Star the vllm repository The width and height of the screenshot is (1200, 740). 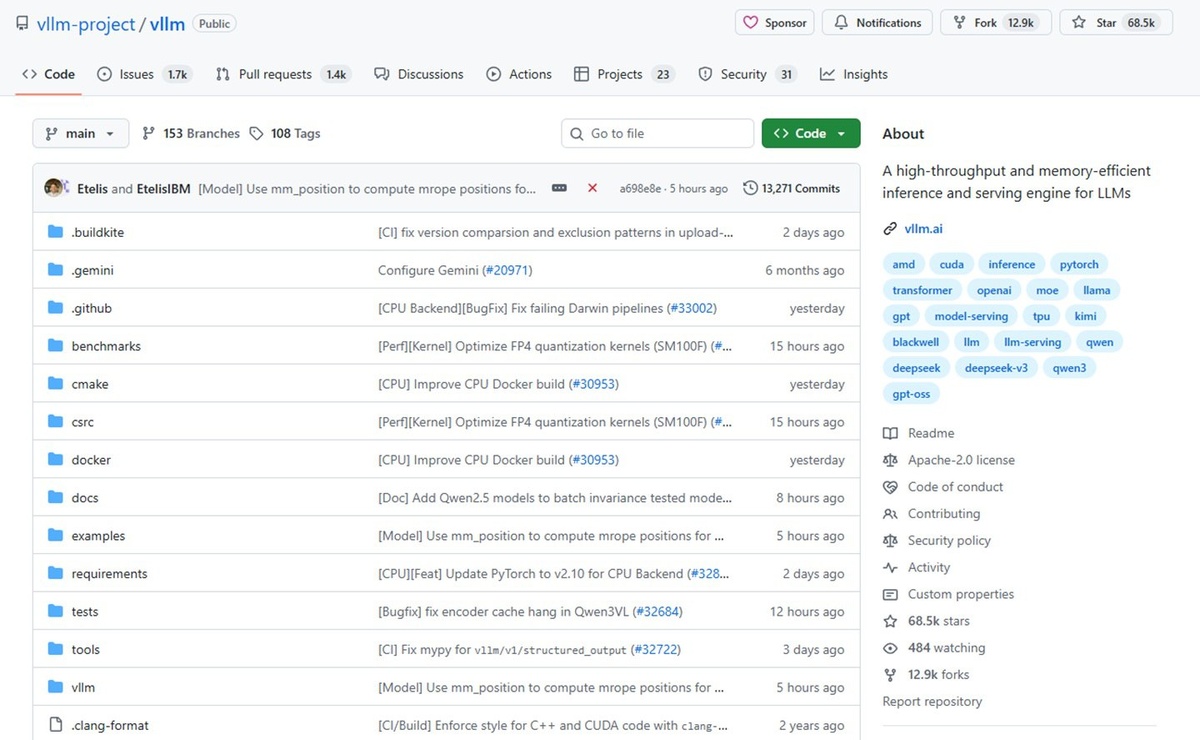click(x=1115, y=23)
